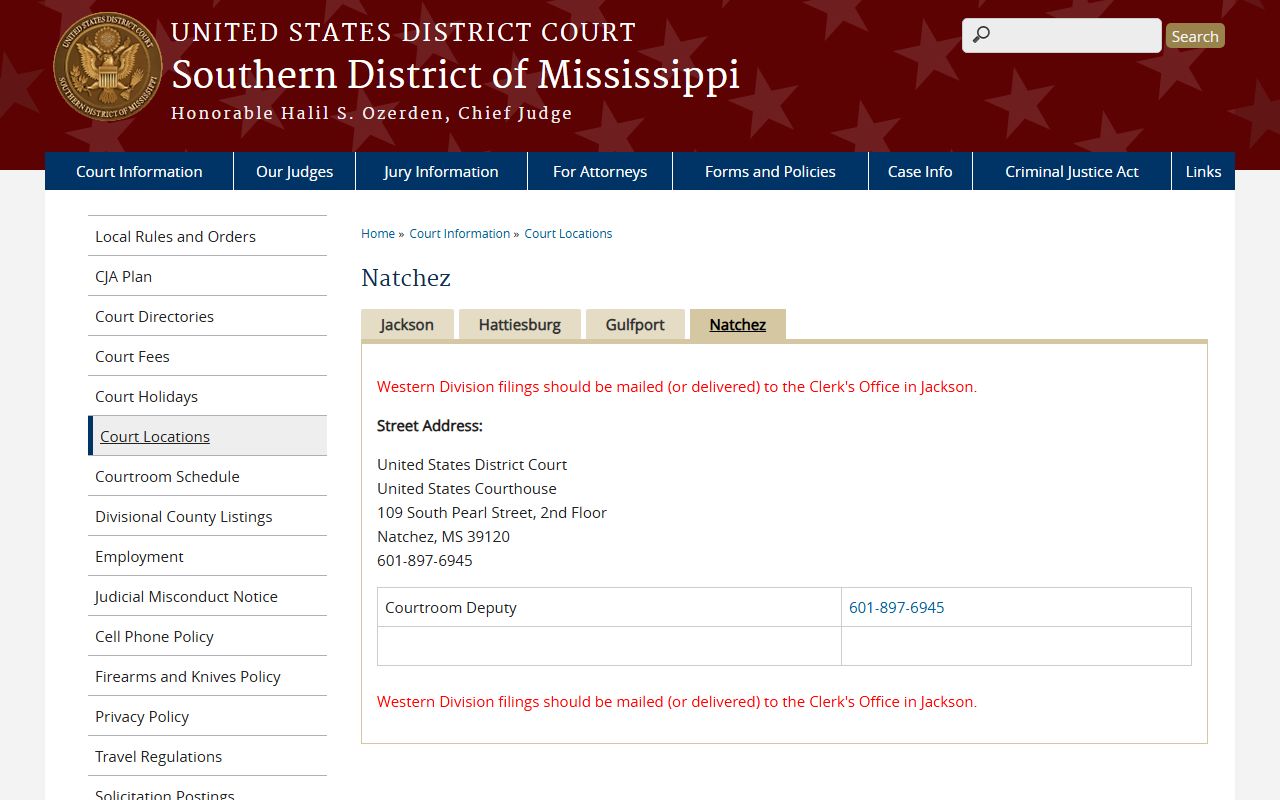Click the magnifier icon in search box
Viewport: 1280px width, 800px height.
981,35
